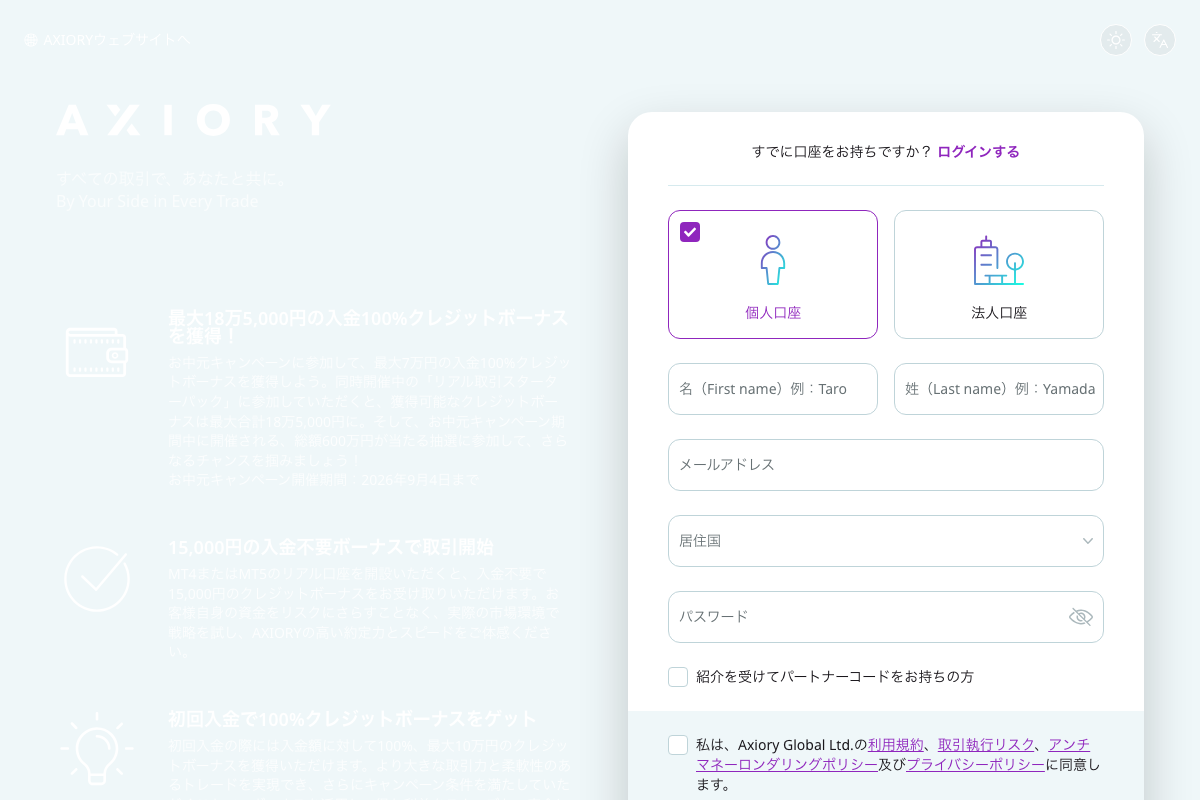Select the 法人口座 corporate account card

[x=999, y=274]
